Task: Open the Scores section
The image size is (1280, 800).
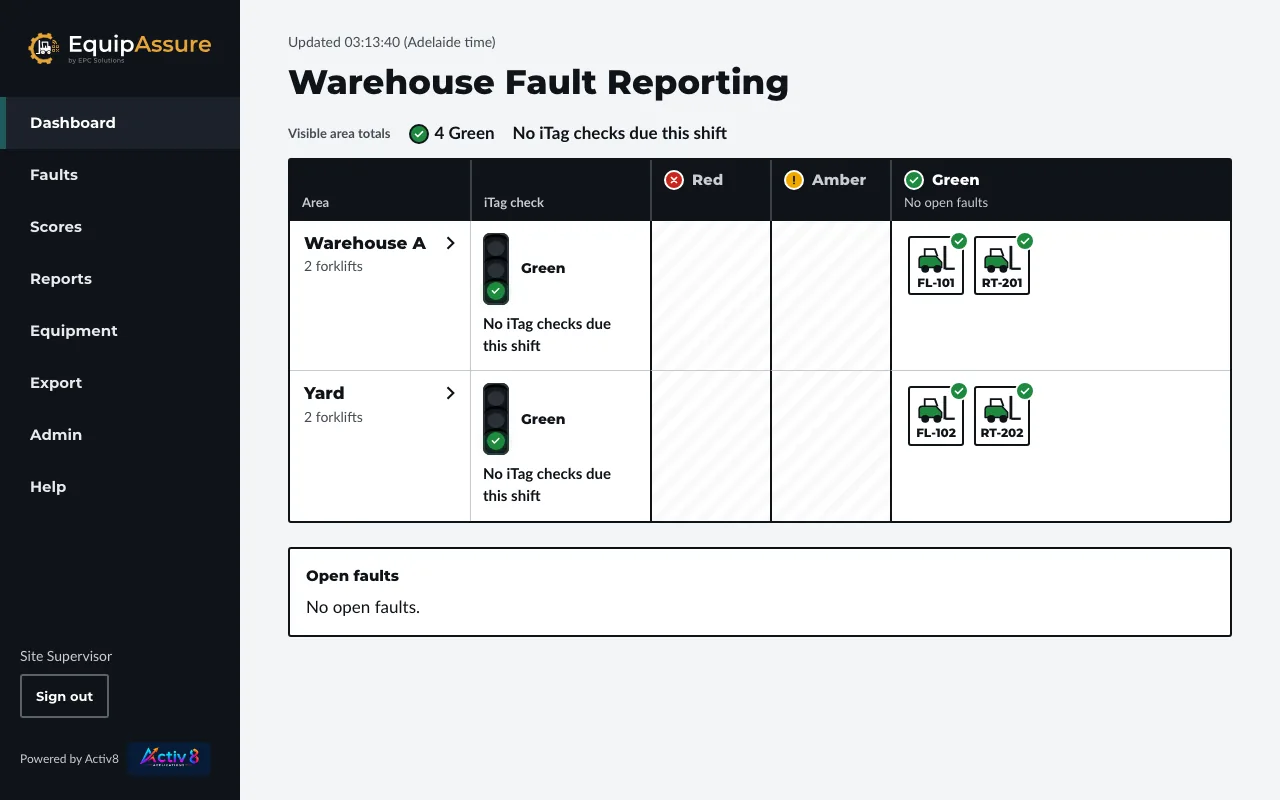Action: (120, 227)
